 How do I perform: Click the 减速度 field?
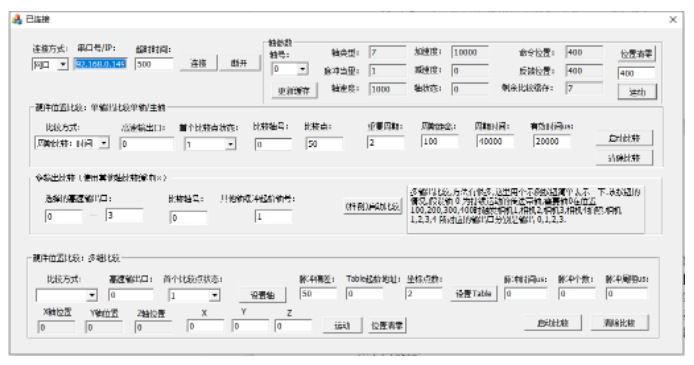pyautogui.click(x=470, y=71)
